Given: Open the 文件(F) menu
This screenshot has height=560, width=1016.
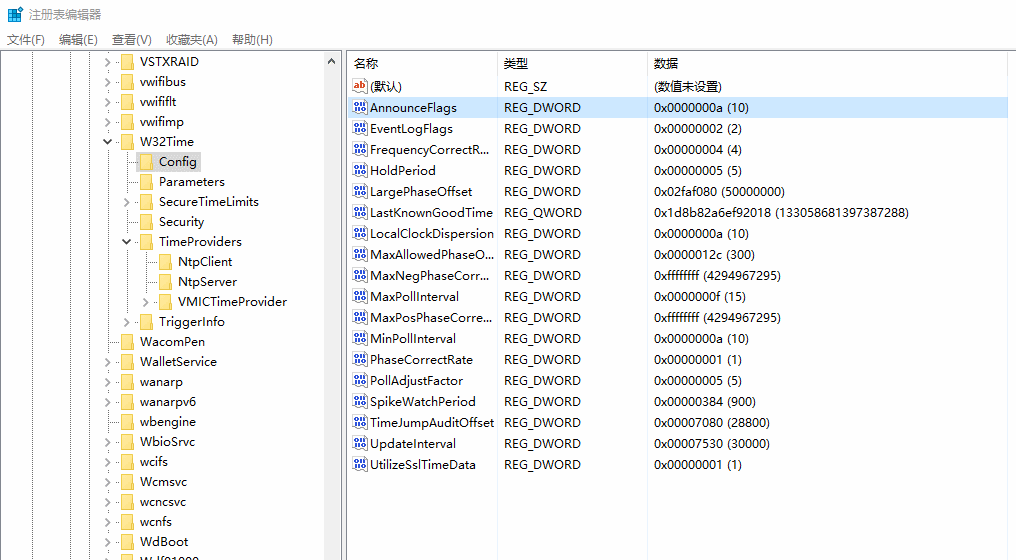Looking at the screenshot, I should [x=26, y=40].
